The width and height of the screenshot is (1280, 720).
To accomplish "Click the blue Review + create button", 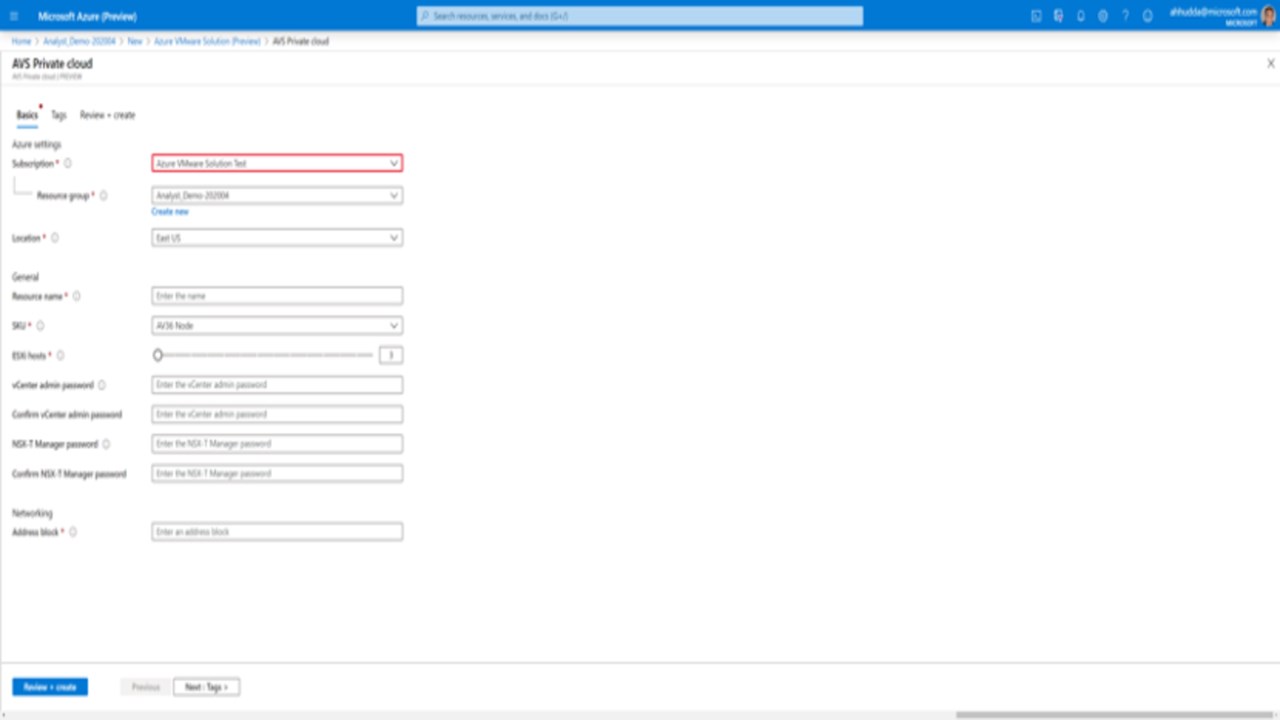I will (50, 687).
